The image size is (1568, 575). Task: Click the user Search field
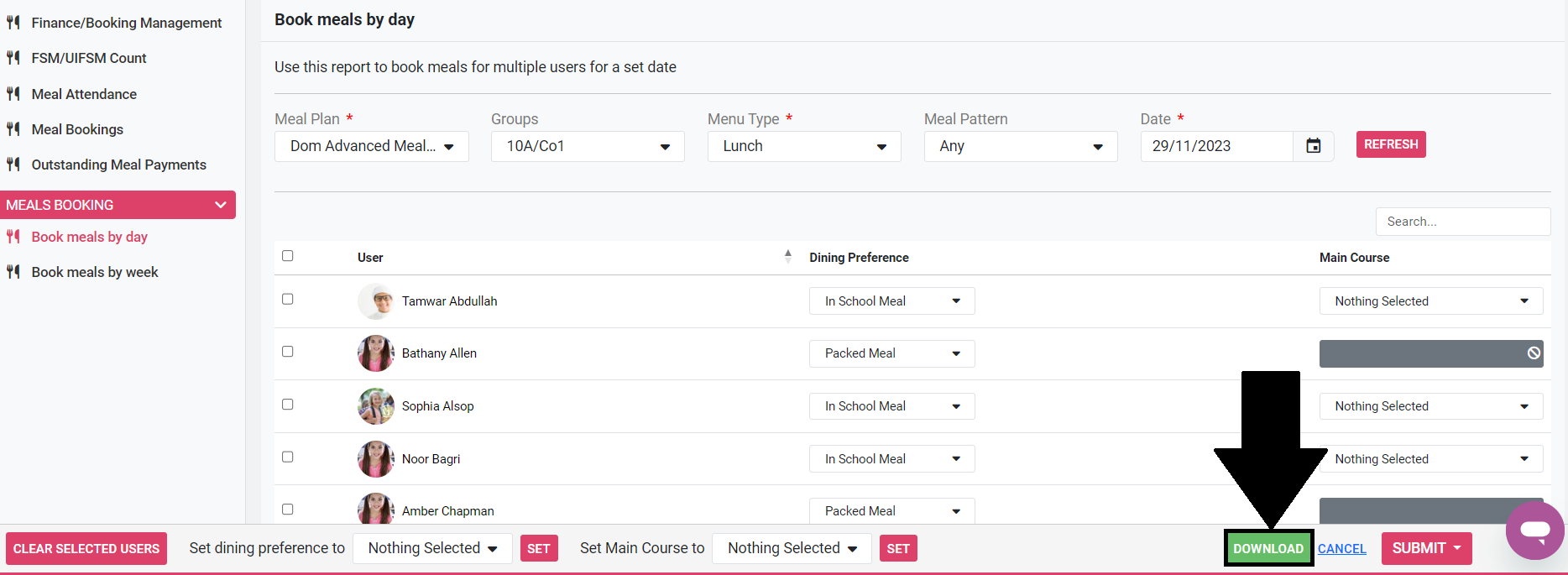(1462, 222)
